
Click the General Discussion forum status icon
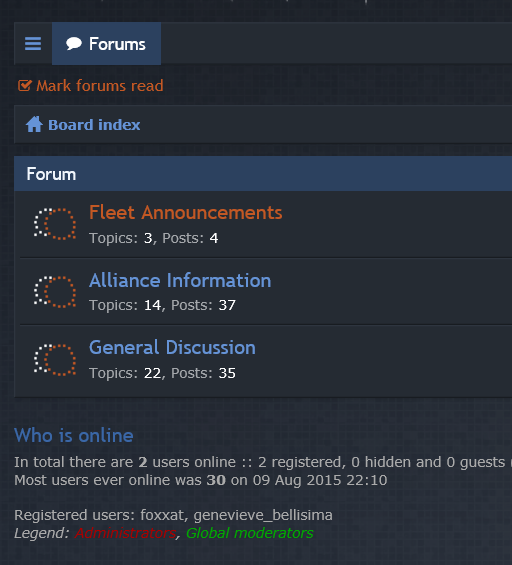click(55, 360)
